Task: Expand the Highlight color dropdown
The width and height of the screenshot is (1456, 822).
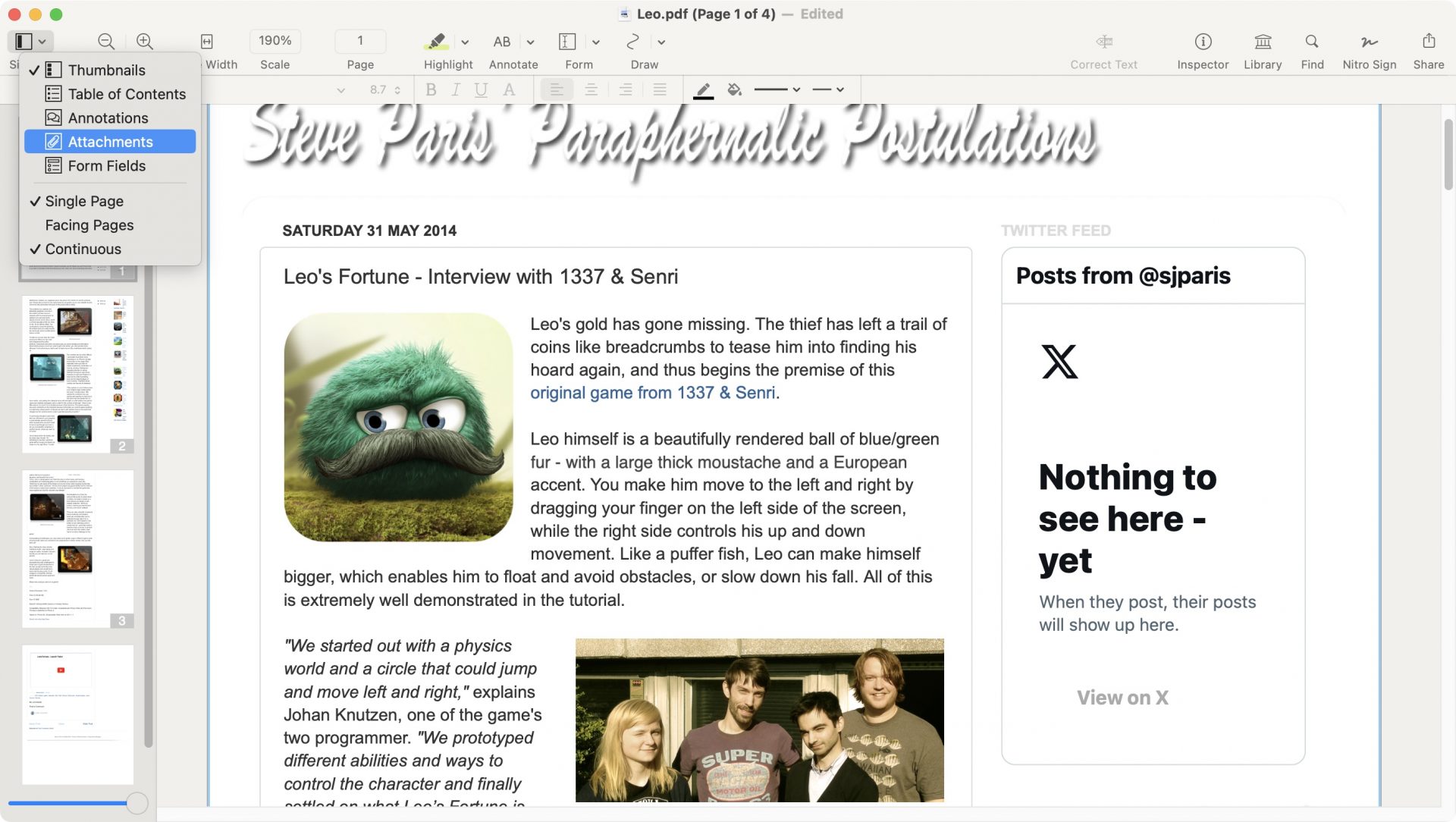Action: (x=465, y=42)
